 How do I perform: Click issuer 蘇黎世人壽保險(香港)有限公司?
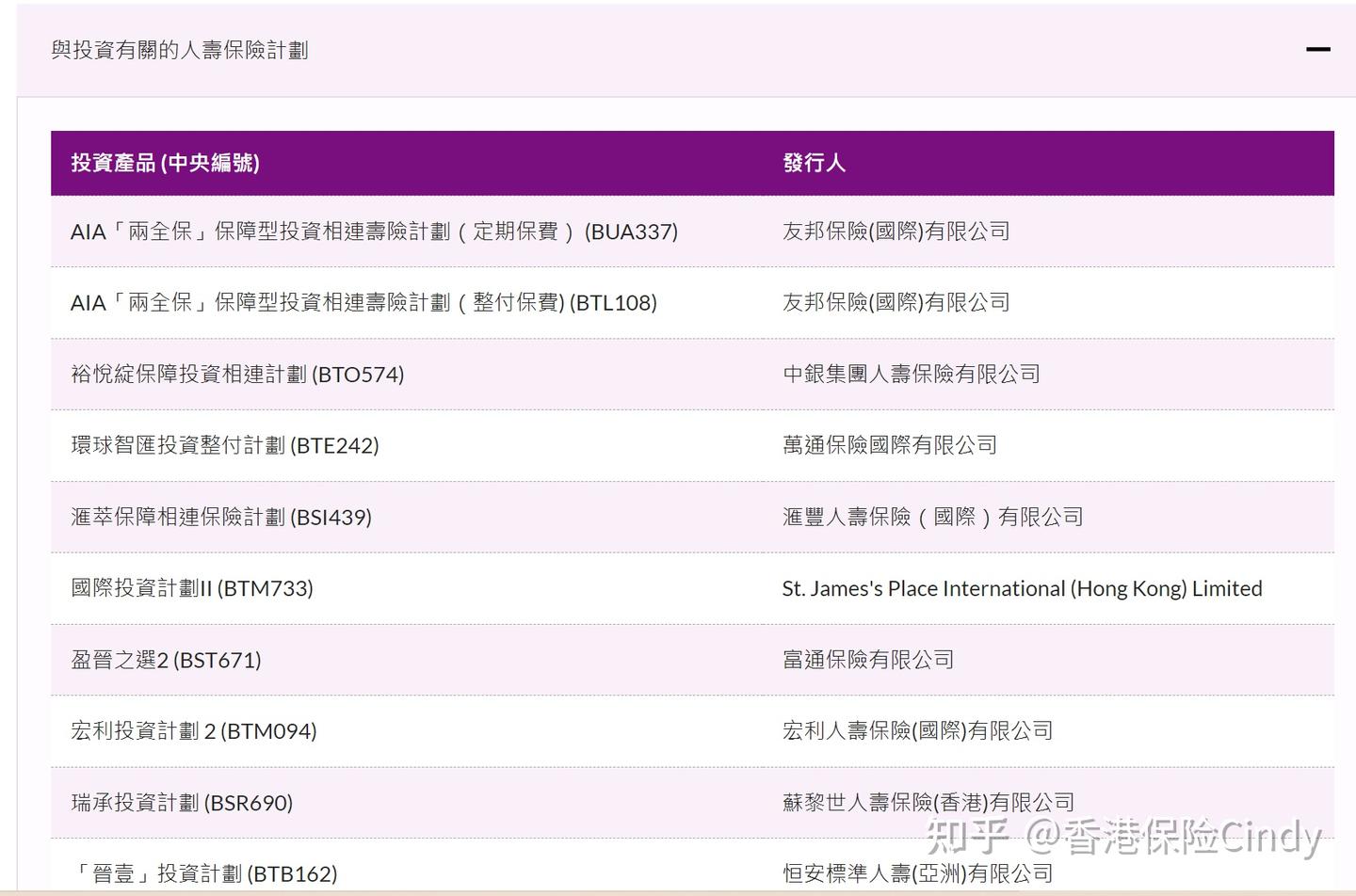tap(928, 803)
